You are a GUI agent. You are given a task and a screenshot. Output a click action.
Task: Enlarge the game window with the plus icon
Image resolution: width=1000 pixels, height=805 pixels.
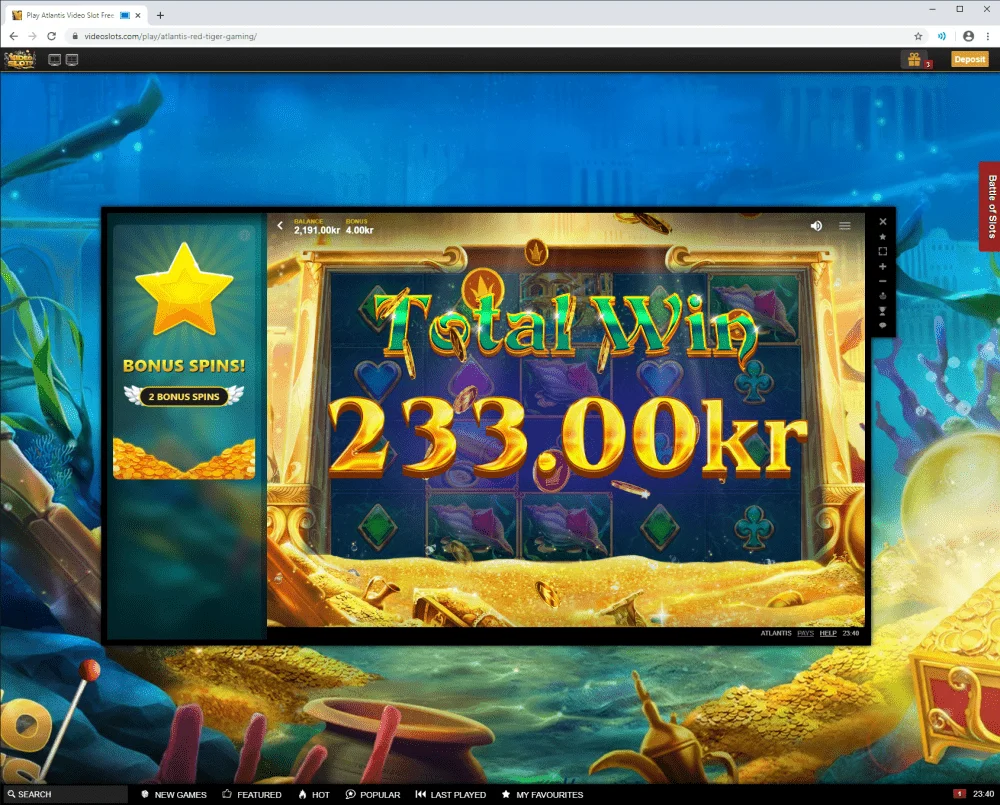(883, 267)
